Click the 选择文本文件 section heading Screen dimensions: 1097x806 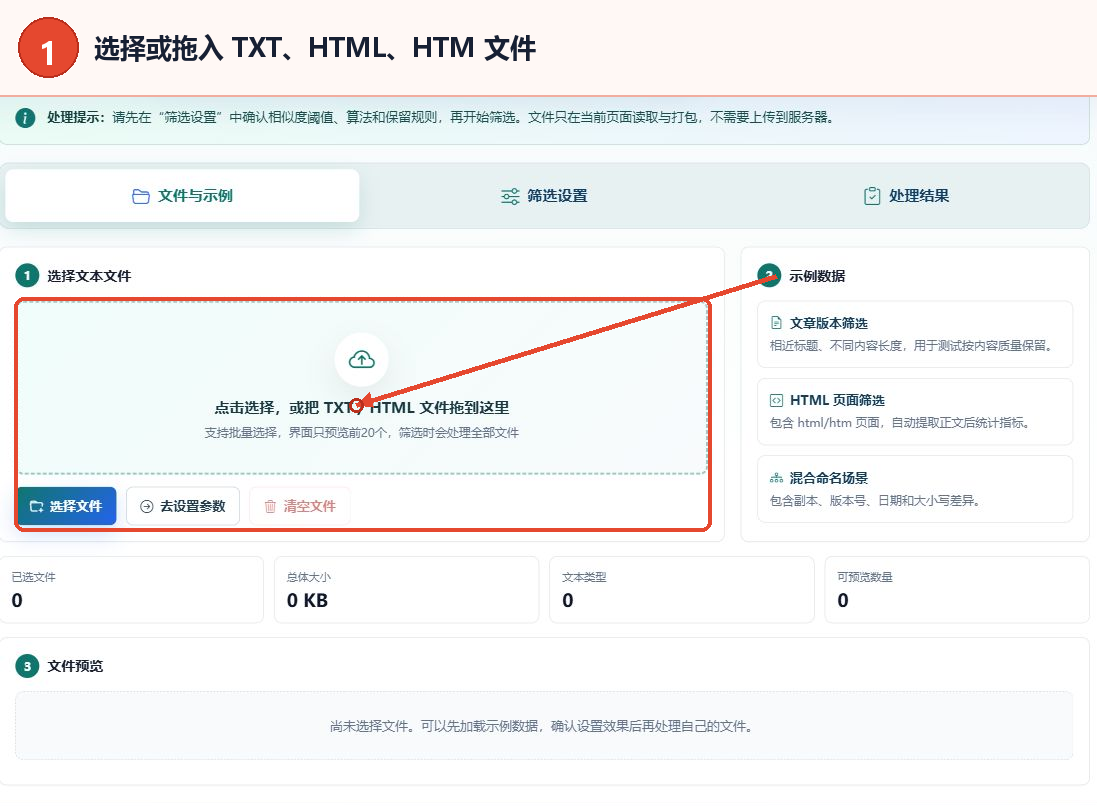[x=89, y=276]
